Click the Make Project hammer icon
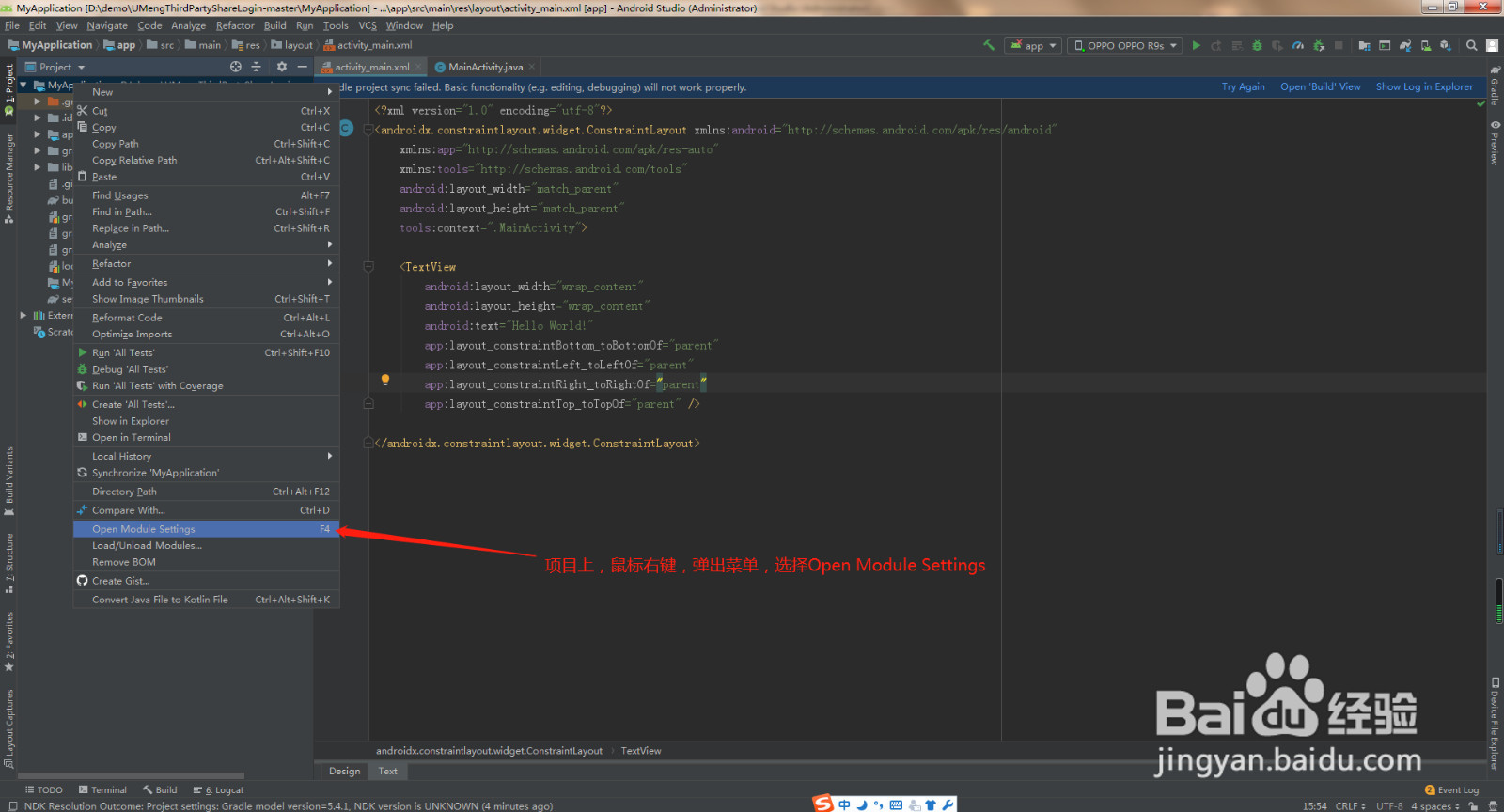 989,45
